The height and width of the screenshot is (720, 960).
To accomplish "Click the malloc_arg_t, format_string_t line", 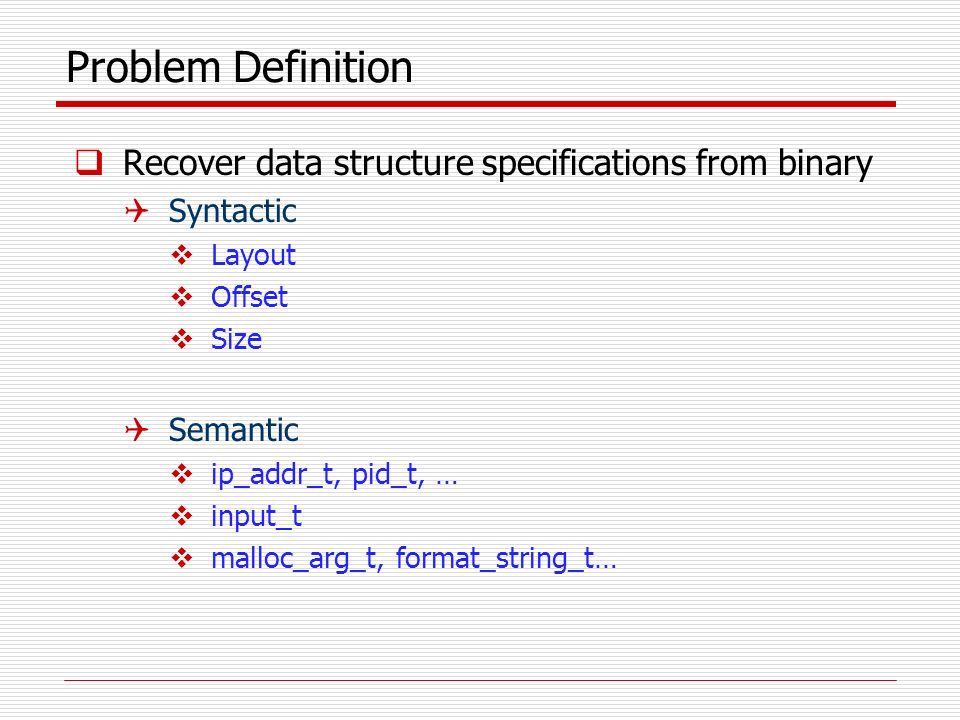I will click(413, 559).
